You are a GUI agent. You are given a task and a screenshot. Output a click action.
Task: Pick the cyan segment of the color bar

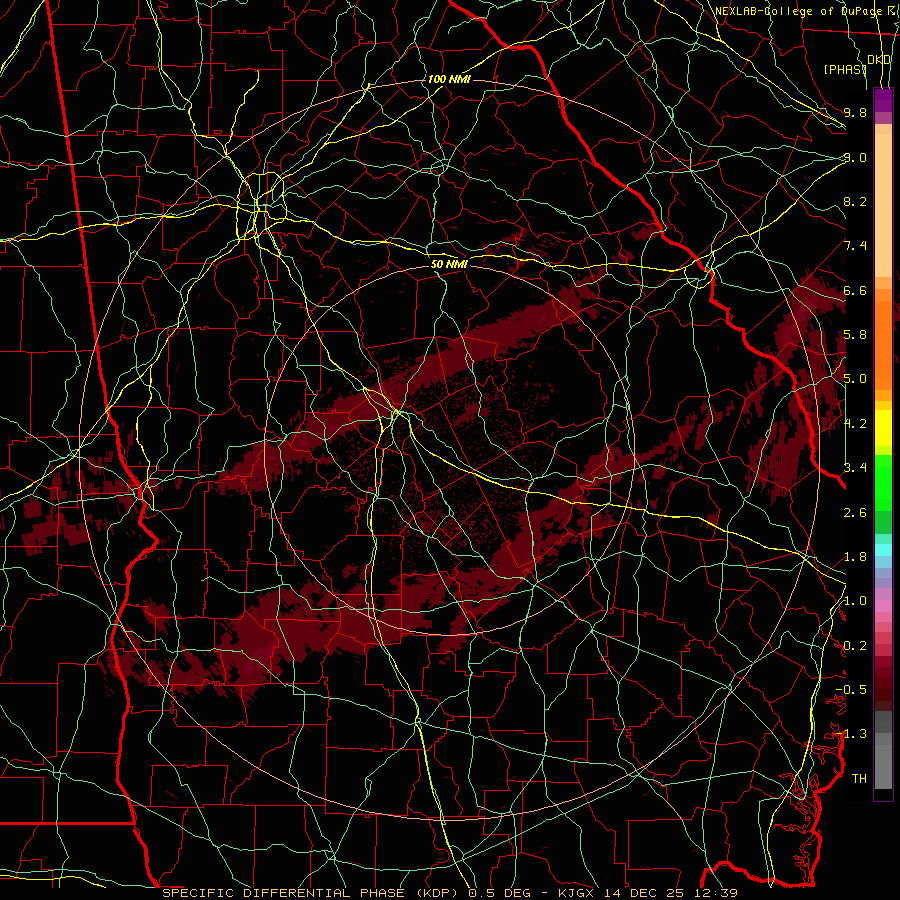tap(883, 550)
